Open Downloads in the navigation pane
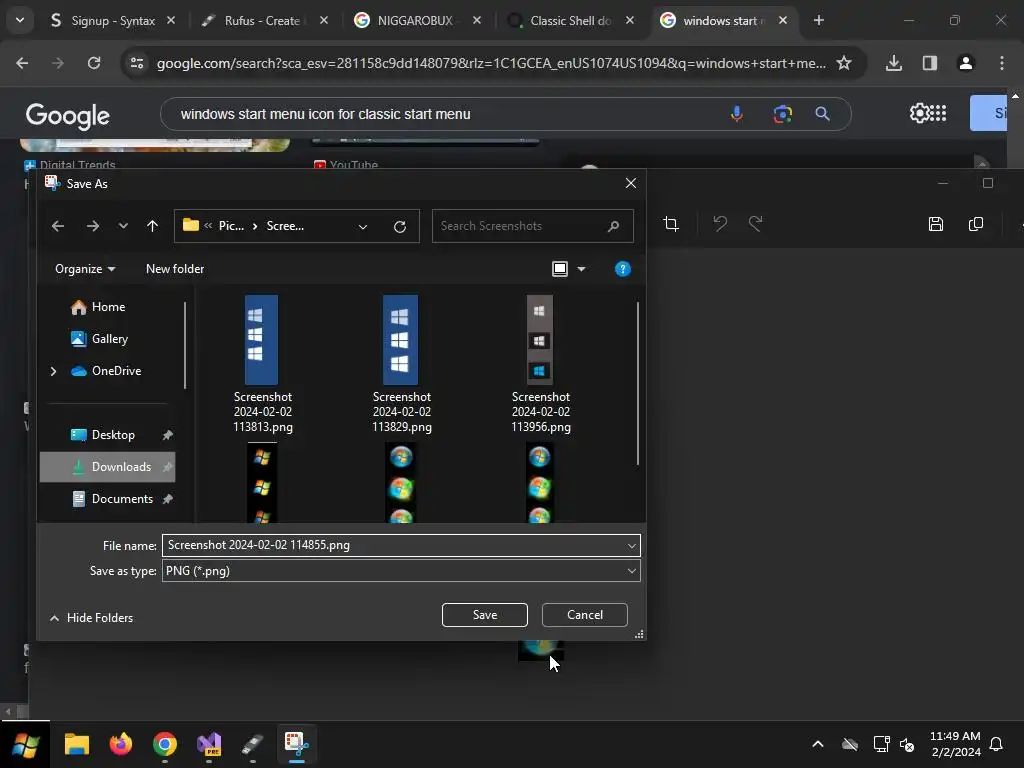This screenshot has width=1024, height=768. coord(108,467)
